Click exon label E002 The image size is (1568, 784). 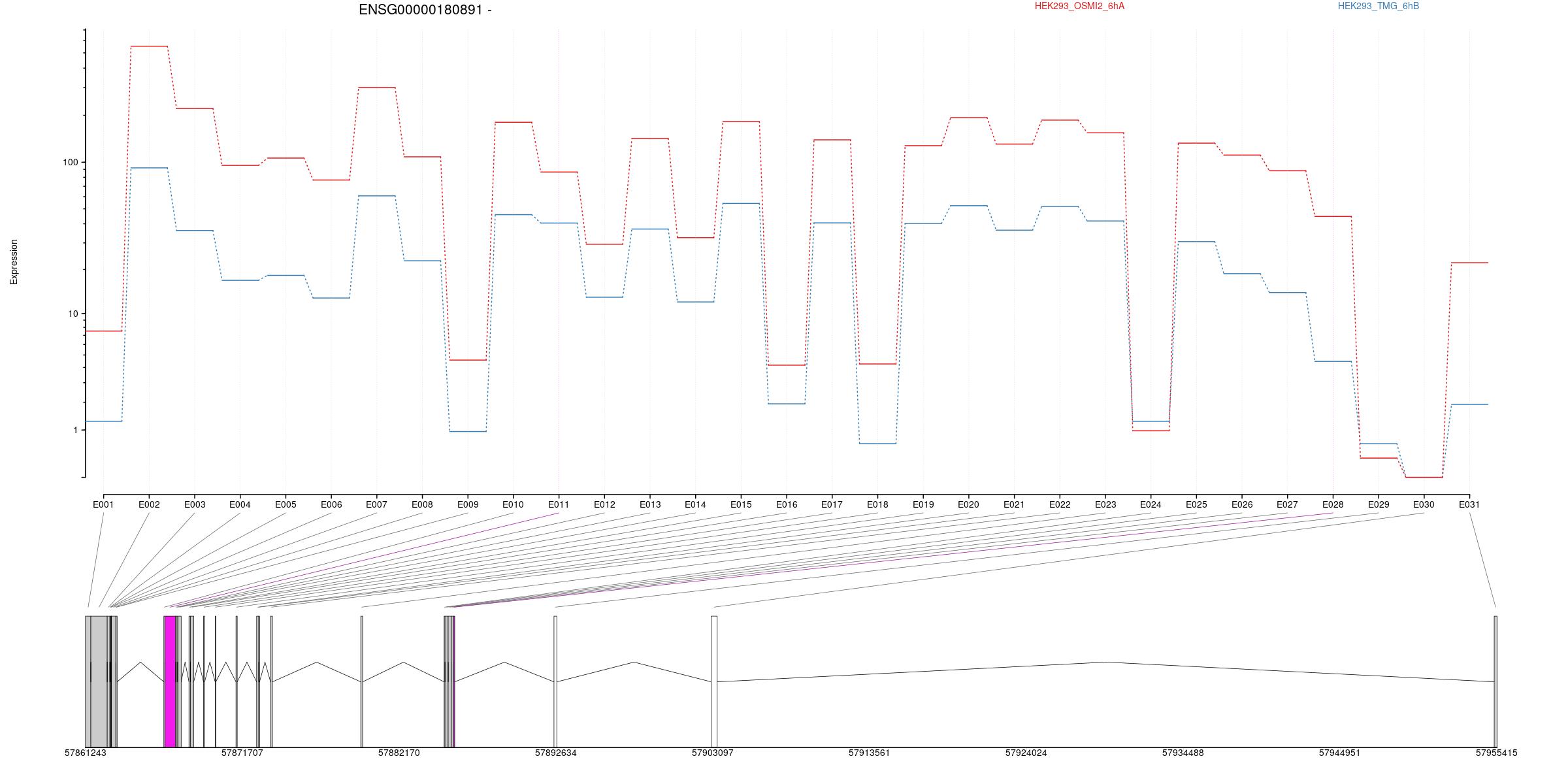point(149,504)
